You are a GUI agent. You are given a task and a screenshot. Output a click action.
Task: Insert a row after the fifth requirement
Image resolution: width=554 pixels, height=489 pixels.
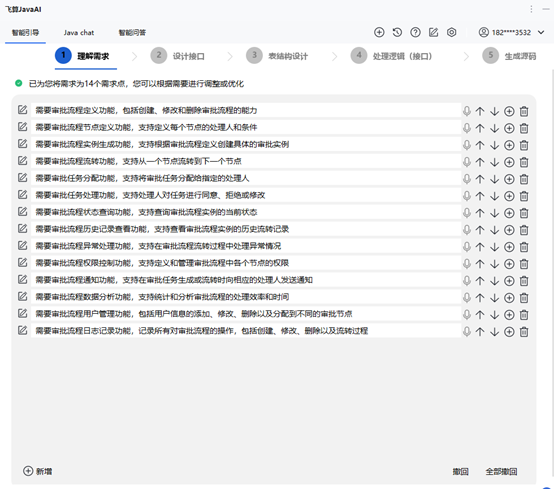[x=509, y=179]
